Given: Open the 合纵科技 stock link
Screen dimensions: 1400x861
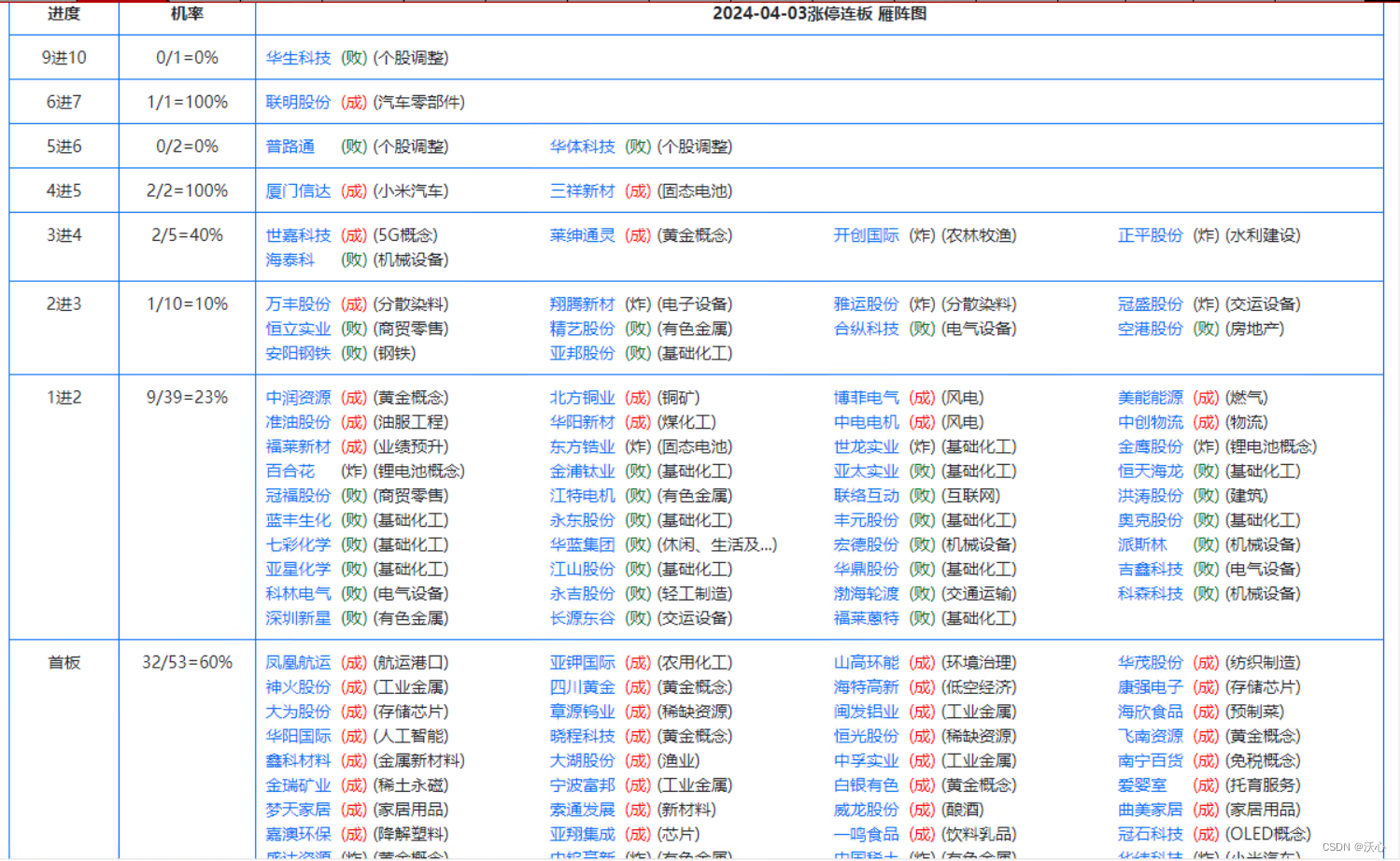Looking at the screenshot, I should [866, 329].
